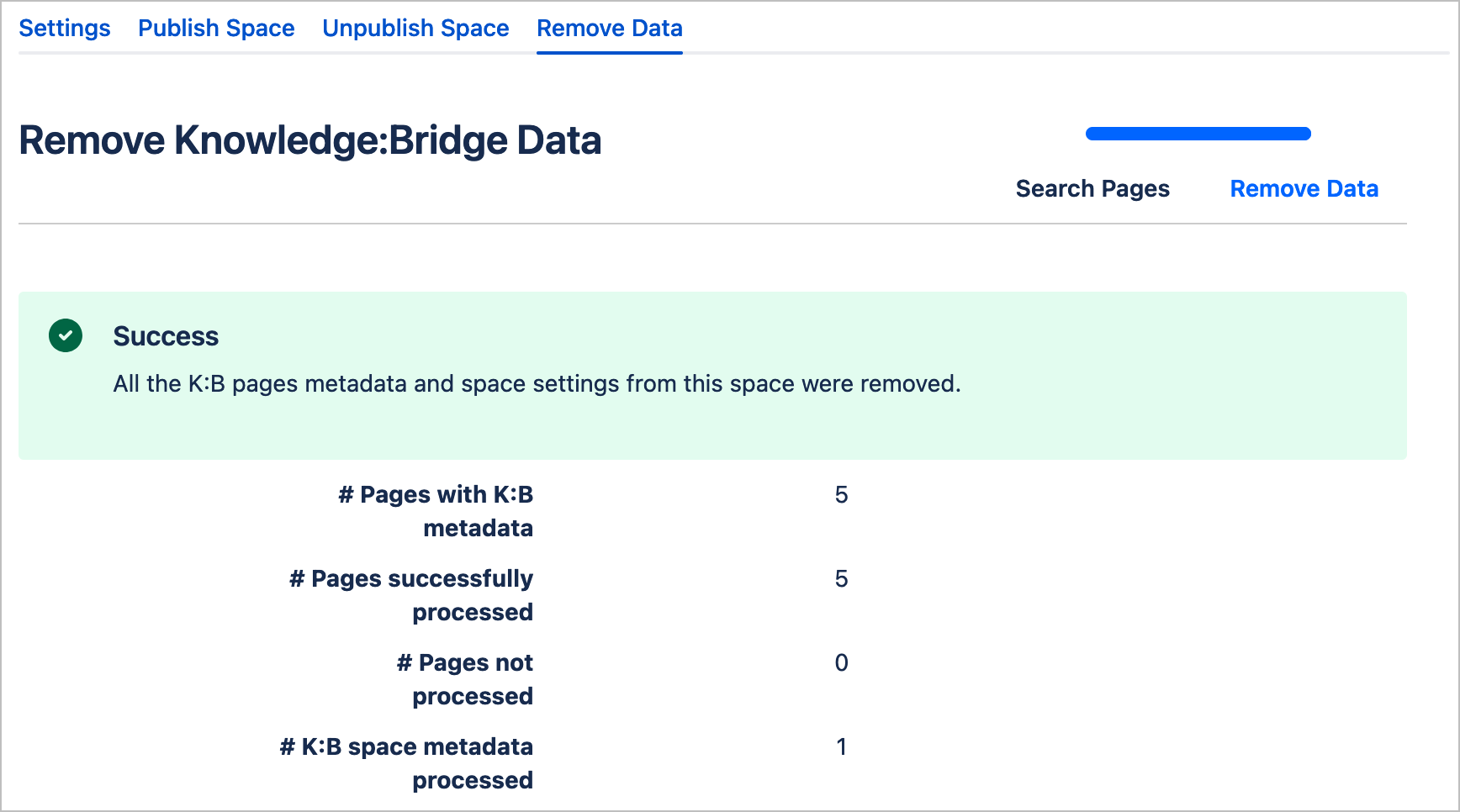The image size is (1460, 812).
Task: Select the Remove Data tab in top navigation
Action: click(x=609, y=29)
